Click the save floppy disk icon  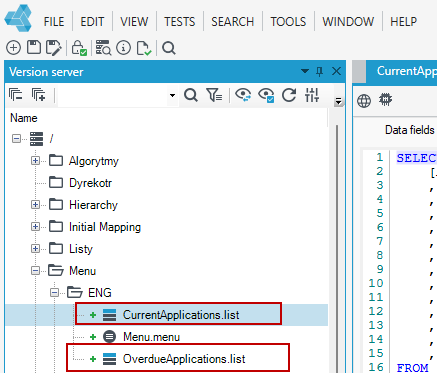34,47
